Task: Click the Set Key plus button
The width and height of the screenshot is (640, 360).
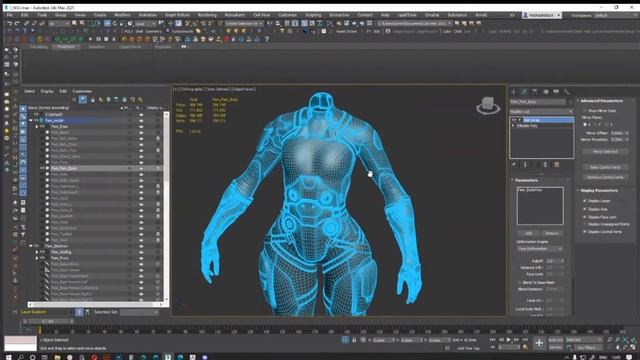Action: point(539,343)
